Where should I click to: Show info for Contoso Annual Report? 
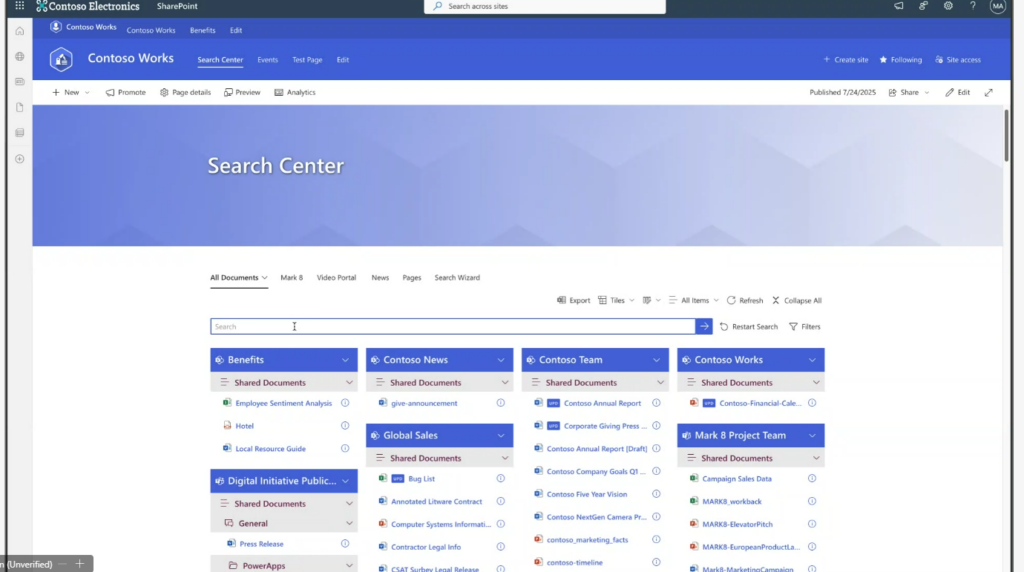pyautogui.click(x=656, y=403)
